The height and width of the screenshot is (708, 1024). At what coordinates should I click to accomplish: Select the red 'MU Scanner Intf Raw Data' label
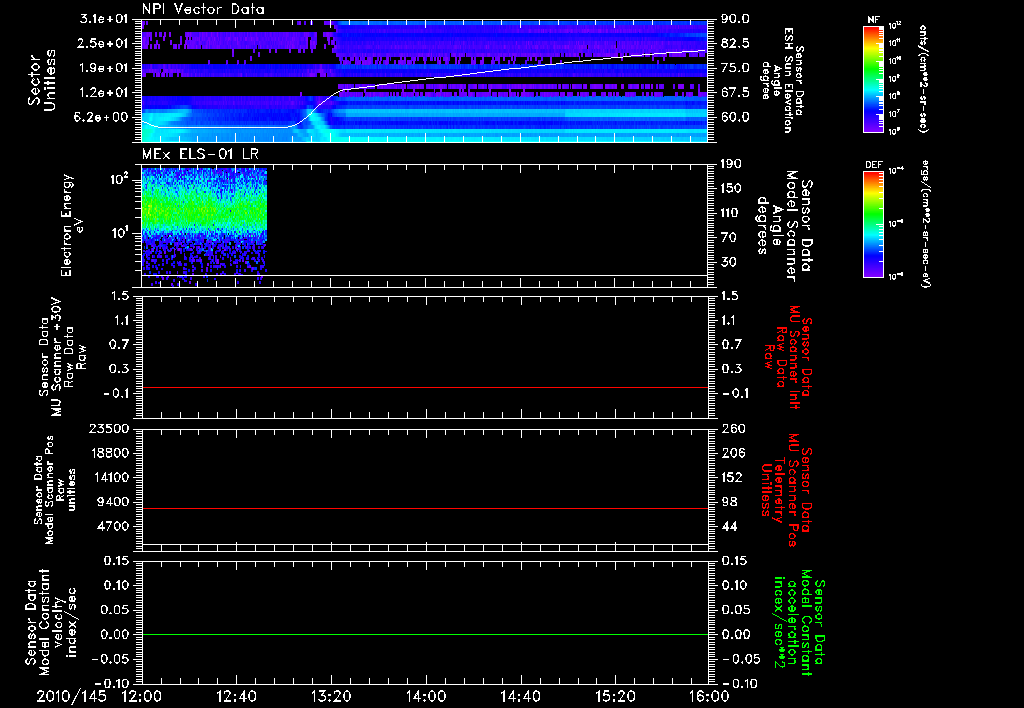[786, 357]
